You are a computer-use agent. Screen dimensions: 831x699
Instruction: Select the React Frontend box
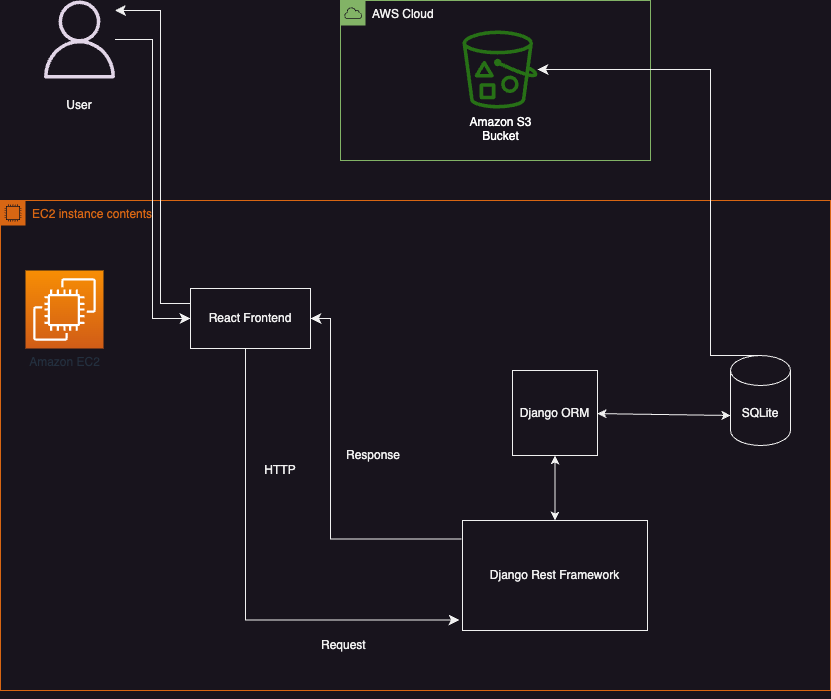pyautogui.click(x=250, y=318)
